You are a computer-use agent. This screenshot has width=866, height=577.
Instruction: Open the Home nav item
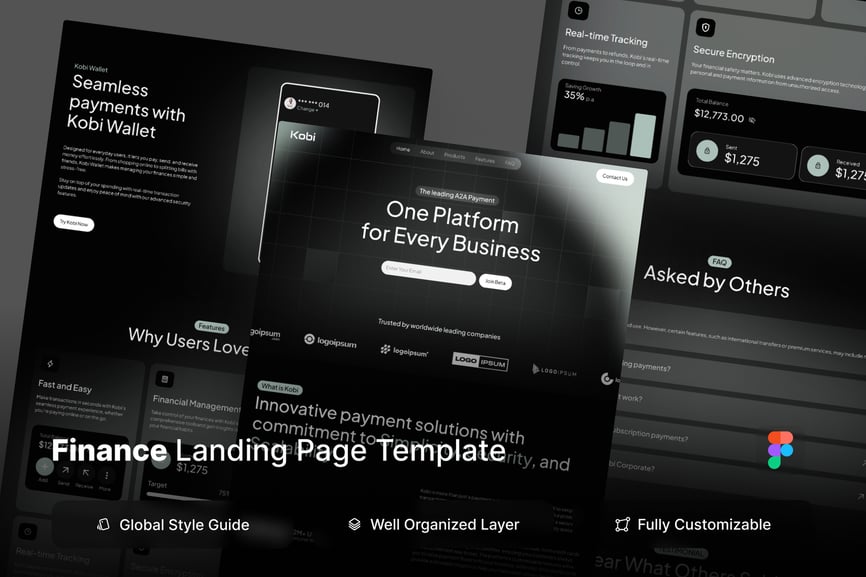(x=403, y=149)
